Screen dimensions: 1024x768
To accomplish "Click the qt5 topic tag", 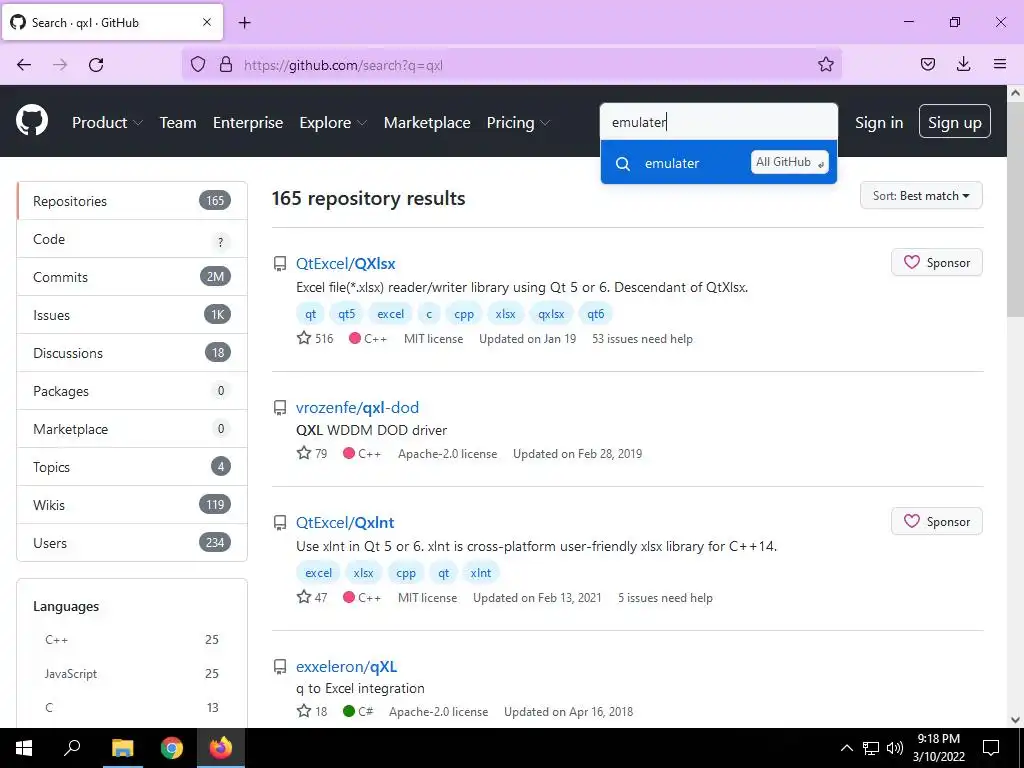I will tap(346, 313).
